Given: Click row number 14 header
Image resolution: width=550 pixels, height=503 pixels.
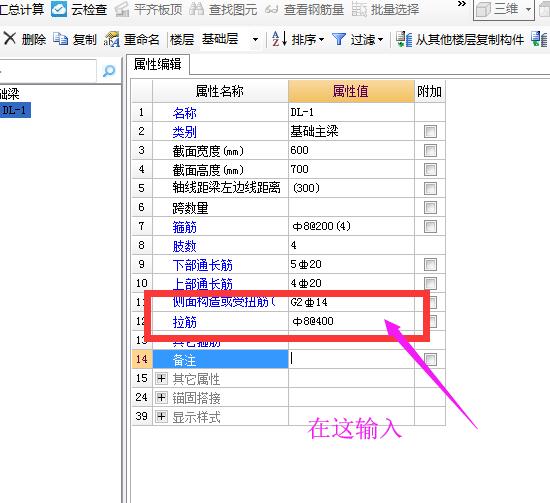Looking at the screenshot, I should 142,359.
